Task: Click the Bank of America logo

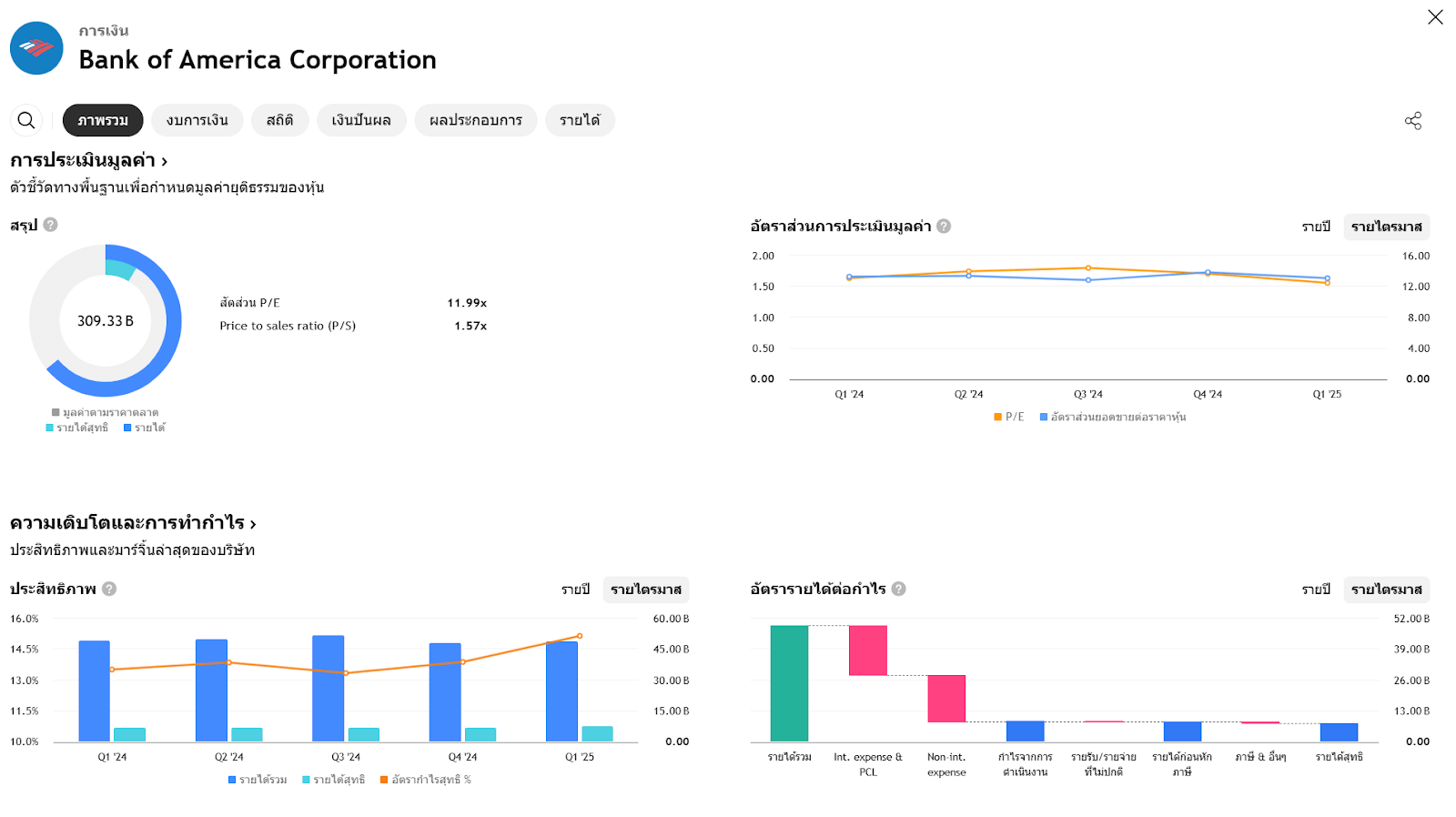Action: [36, 48]
